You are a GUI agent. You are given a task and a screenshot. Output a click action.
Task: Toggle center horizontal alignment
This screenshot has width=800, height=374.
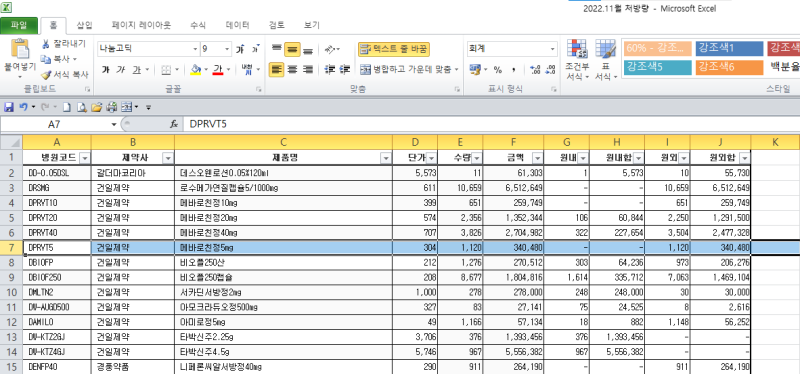[x=292, y=69]
